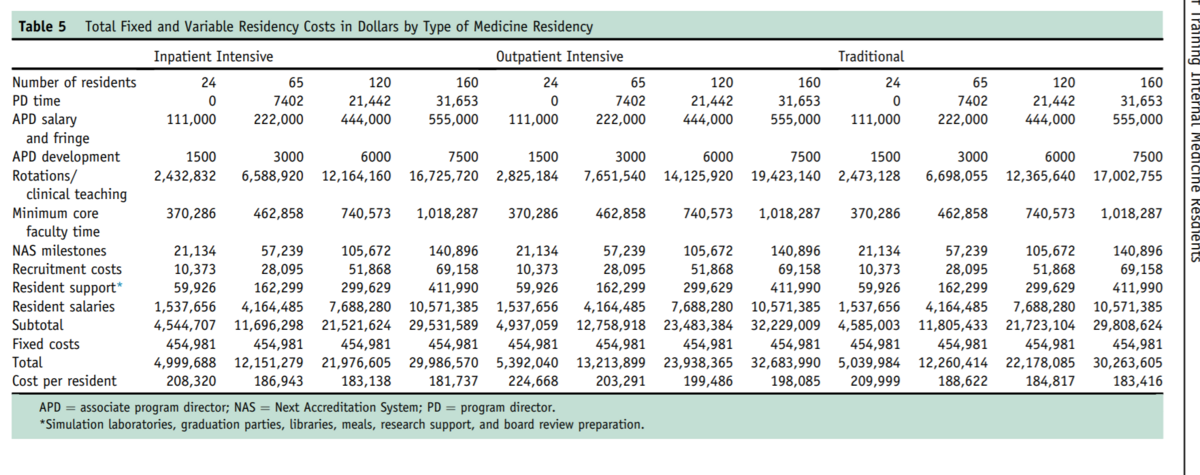
Task: Click total value 23,938,365
Action: coord(699,362)
